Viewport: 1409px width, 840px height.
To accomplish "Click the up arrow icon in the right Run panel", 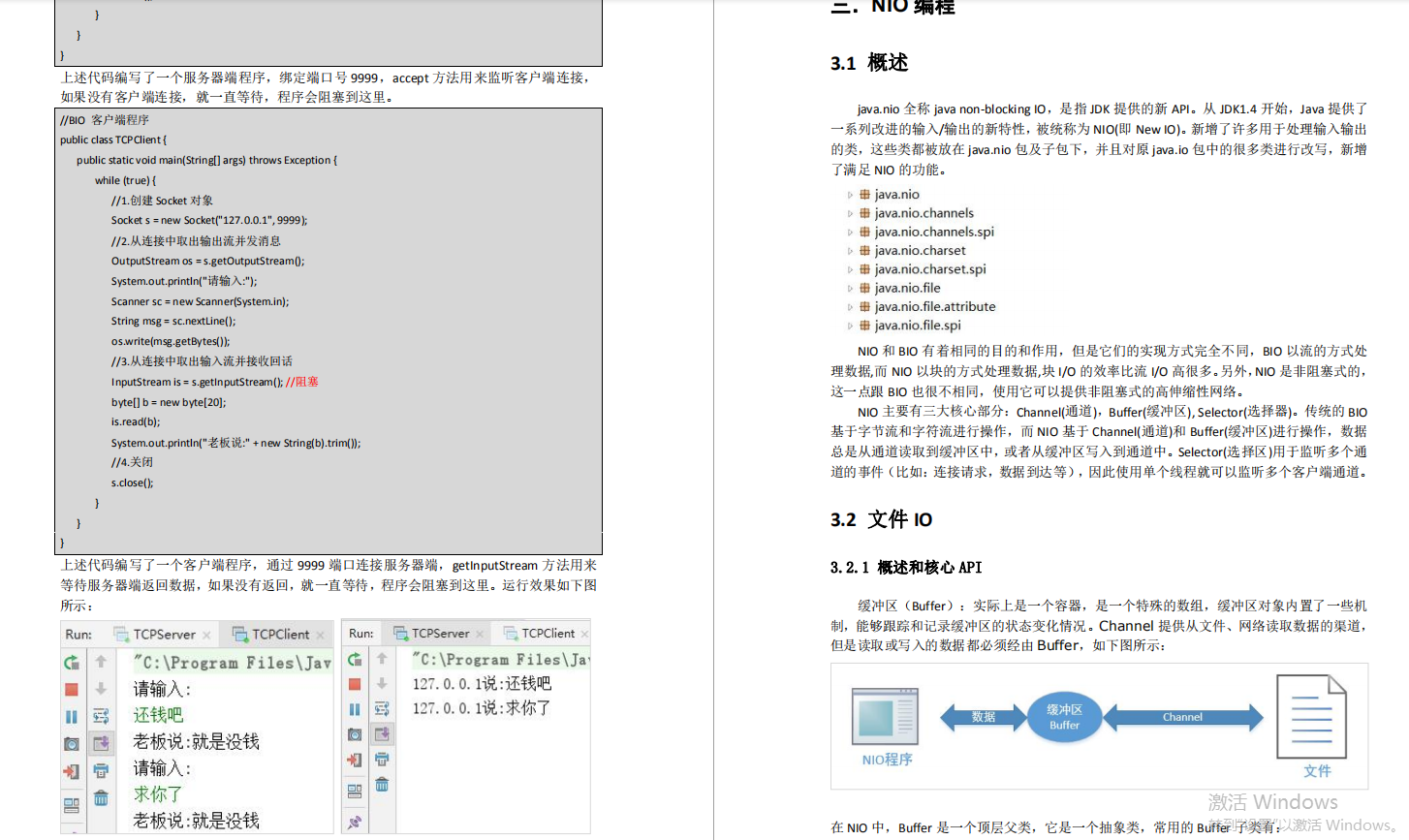I will pyautogui.click(x=382, y=658).
